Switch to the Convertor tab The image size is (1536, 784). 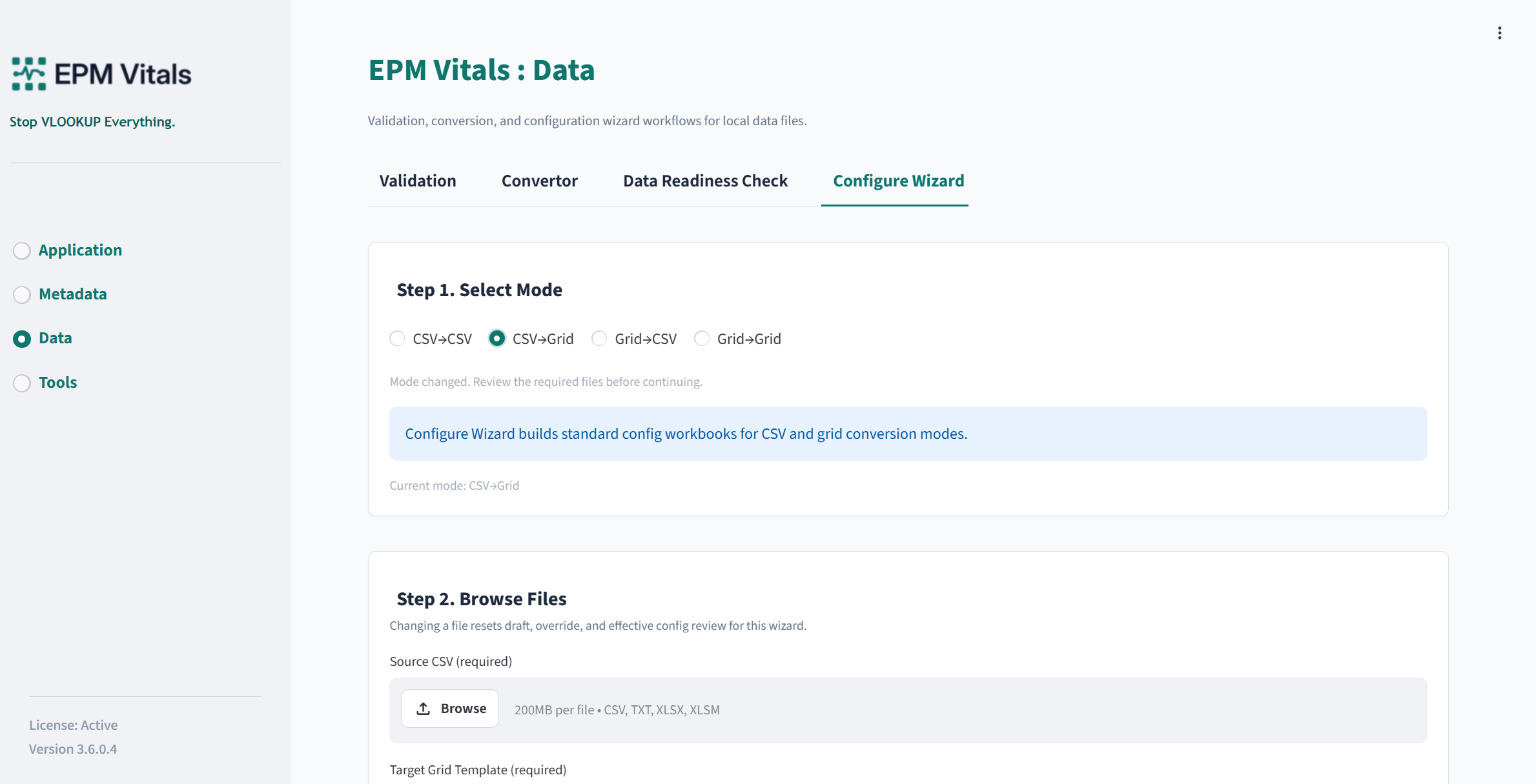pos(540,181)
